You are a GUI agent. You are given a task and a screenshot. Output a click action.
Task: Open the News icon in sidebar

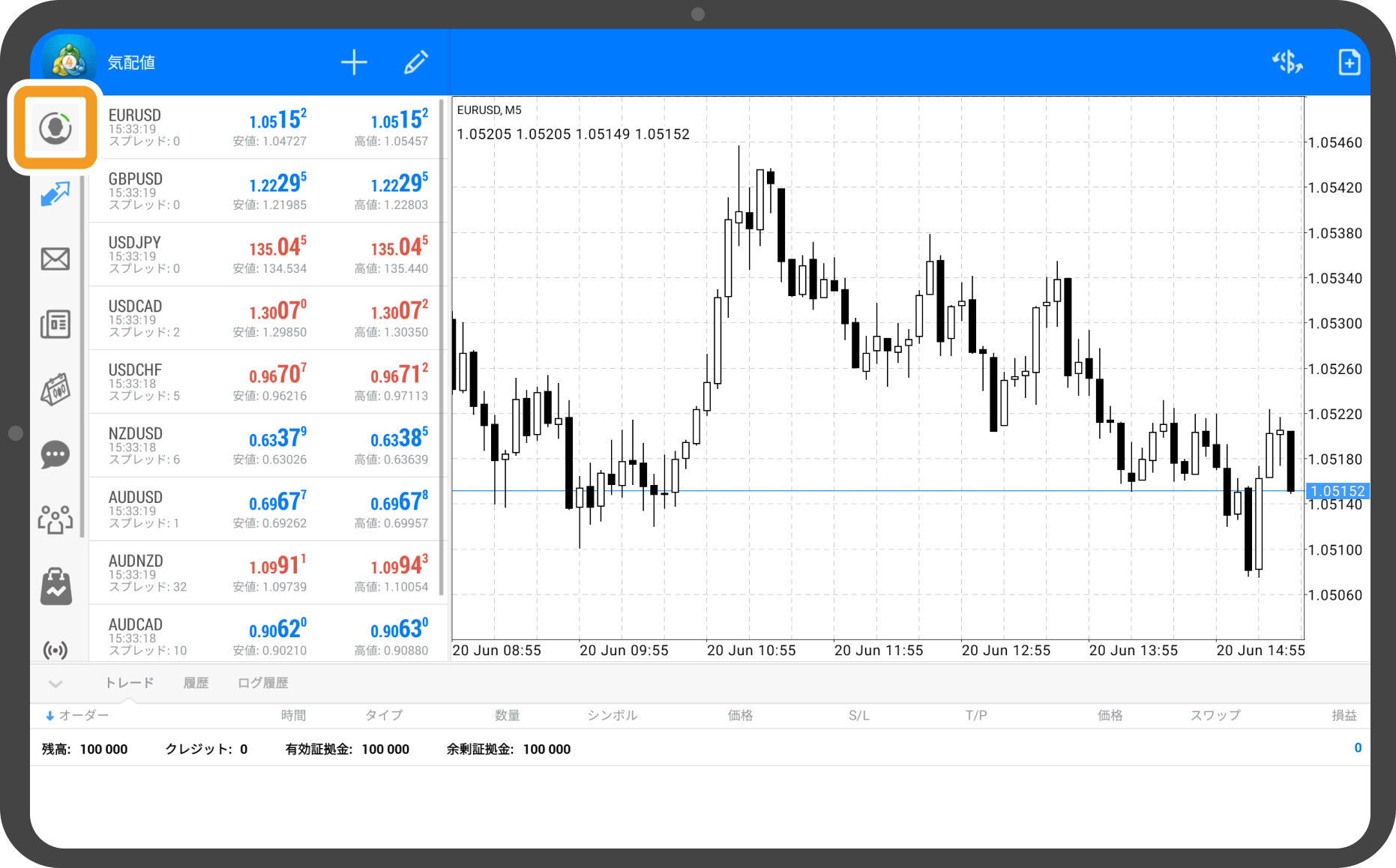coord(55,325)
